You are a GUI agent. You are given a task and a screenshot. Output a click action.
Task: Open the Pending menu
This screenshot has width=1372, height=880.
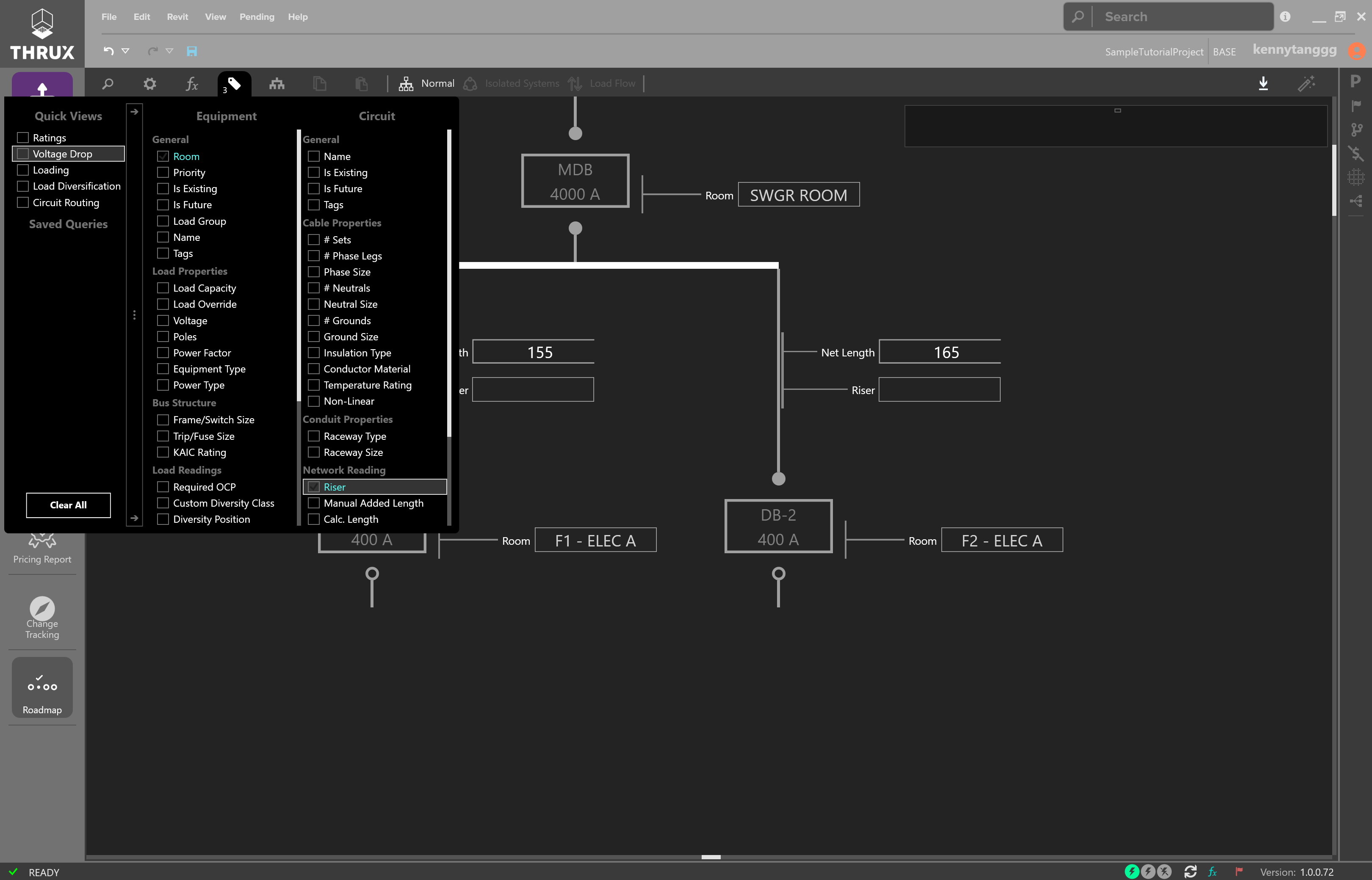click(257, 17)
